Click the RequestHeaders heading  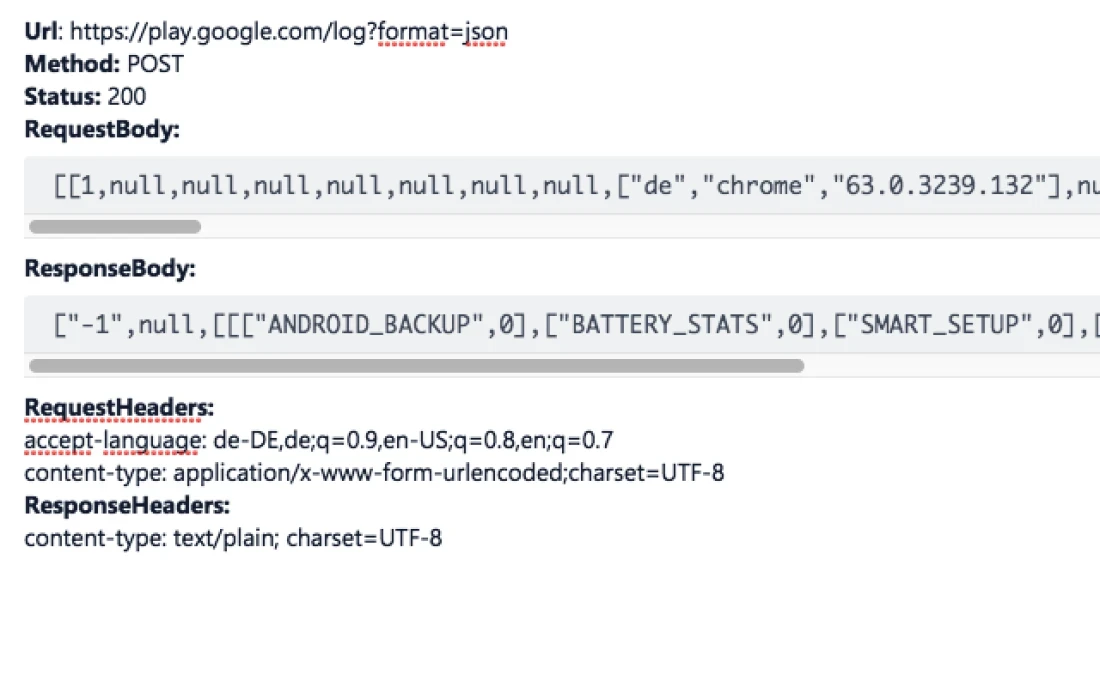119,407
